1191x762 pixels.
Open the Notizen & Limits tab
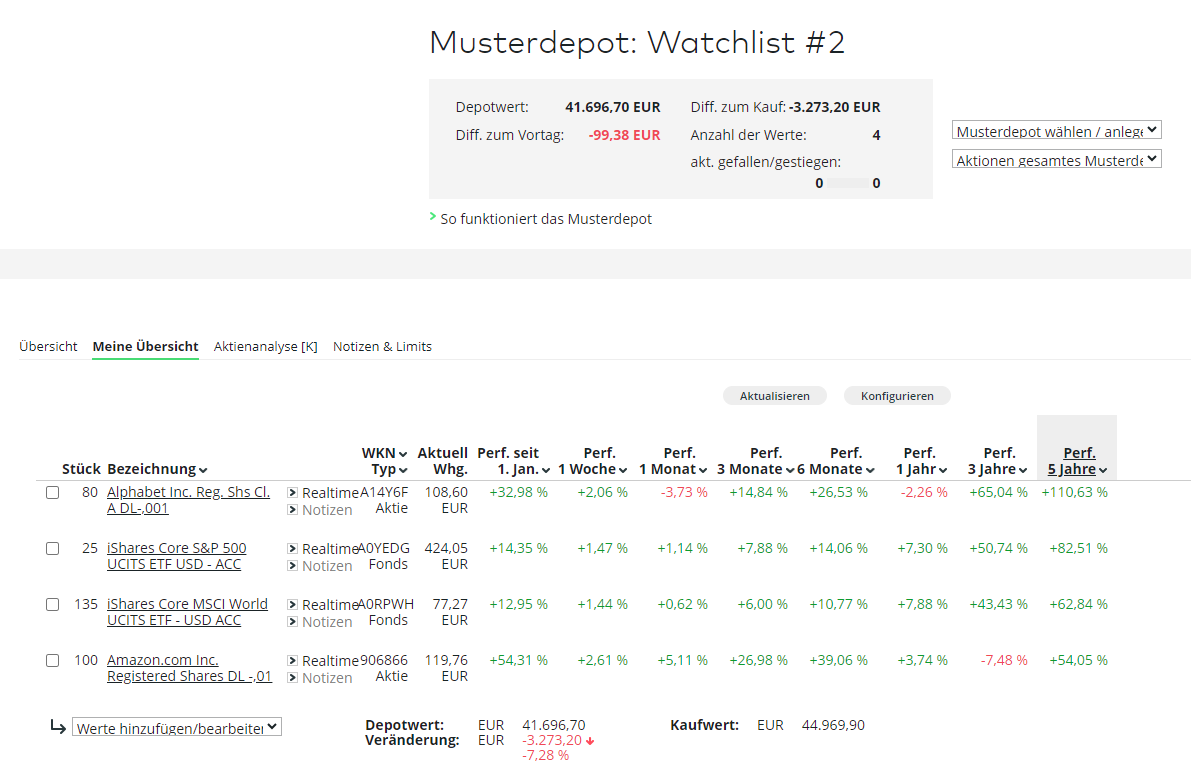[382, 346]
